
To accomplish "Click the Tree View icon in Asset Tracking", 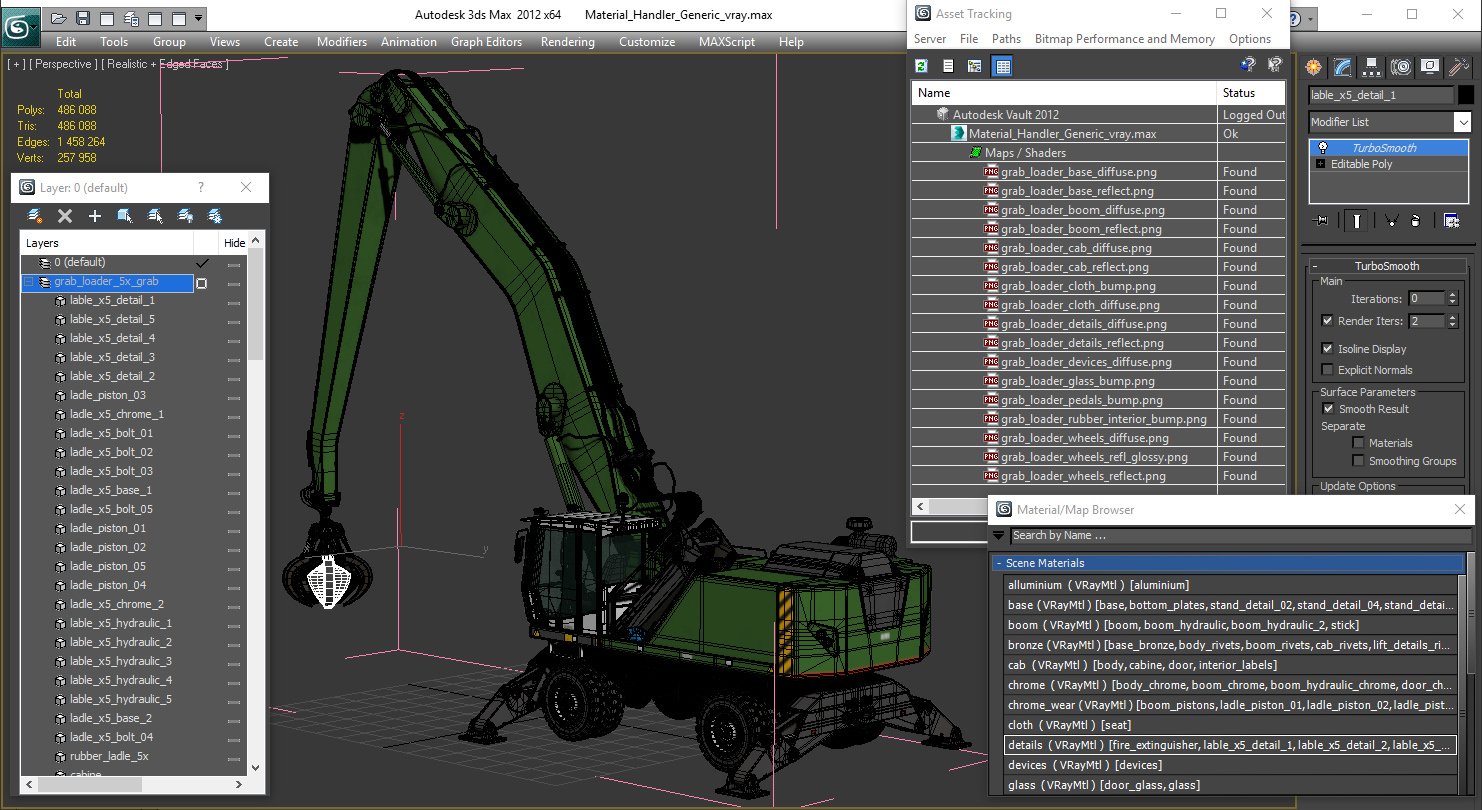I will click(x=975, y=66).
